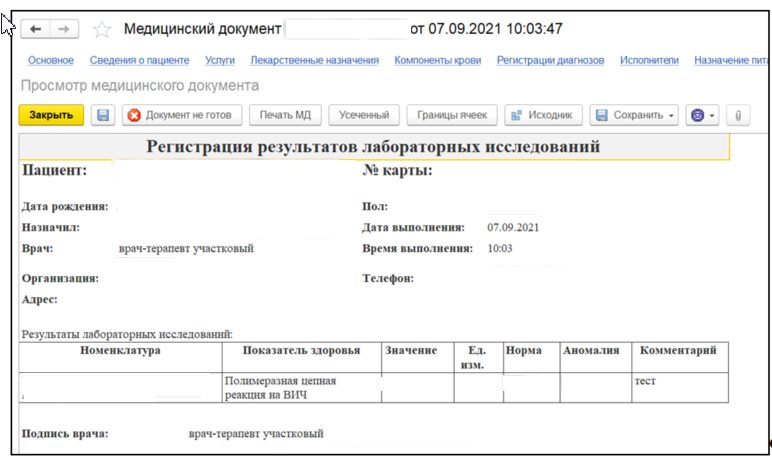
Task: Add document to favorites with star icon
Action: pos(101,29)
